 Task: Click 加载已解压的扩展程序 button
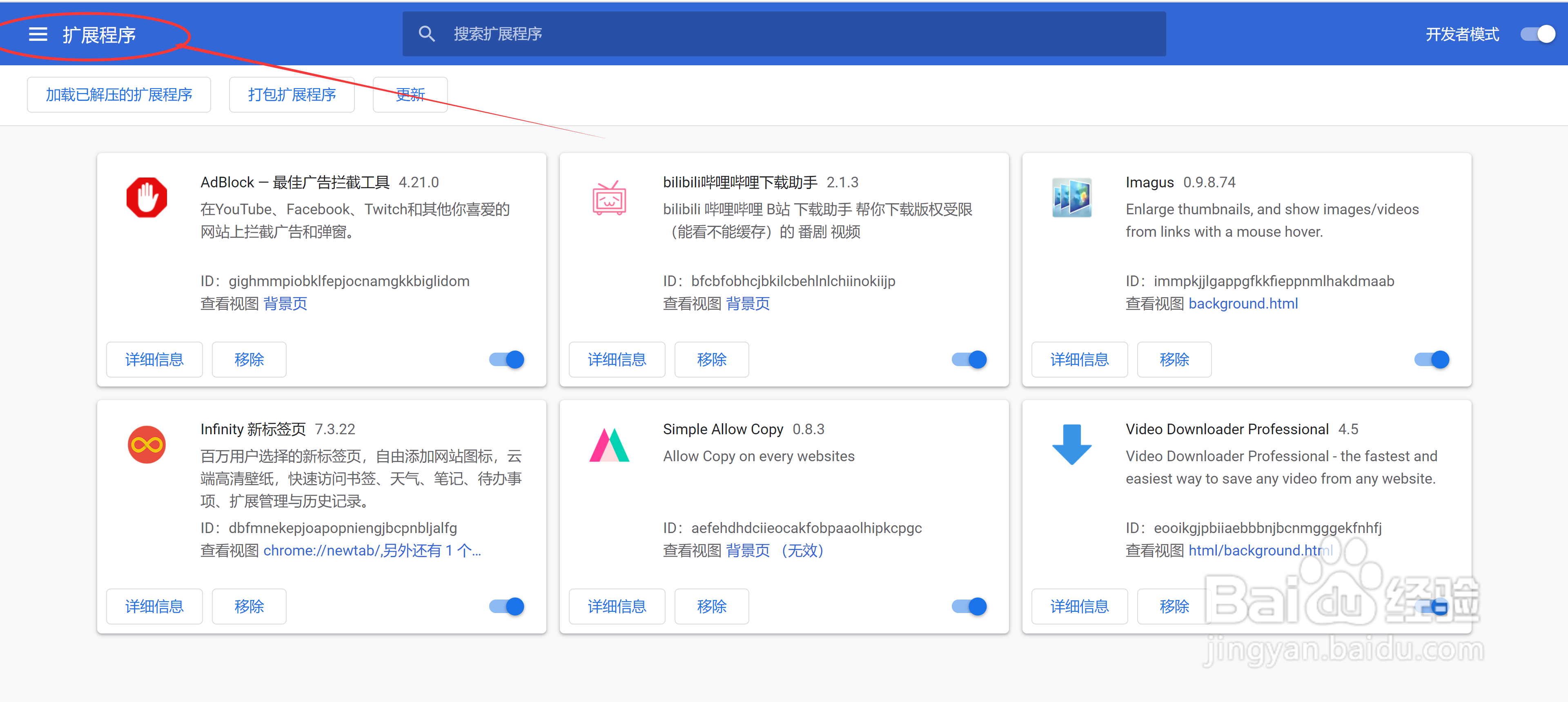119,95
